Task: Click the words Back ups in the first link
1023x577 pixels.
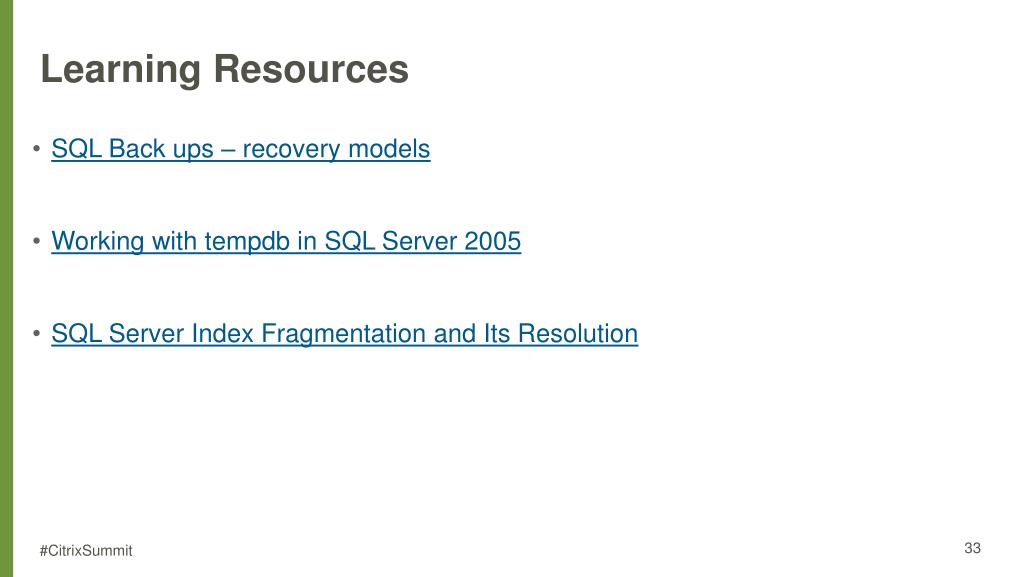Action: (x=161, y=149)
